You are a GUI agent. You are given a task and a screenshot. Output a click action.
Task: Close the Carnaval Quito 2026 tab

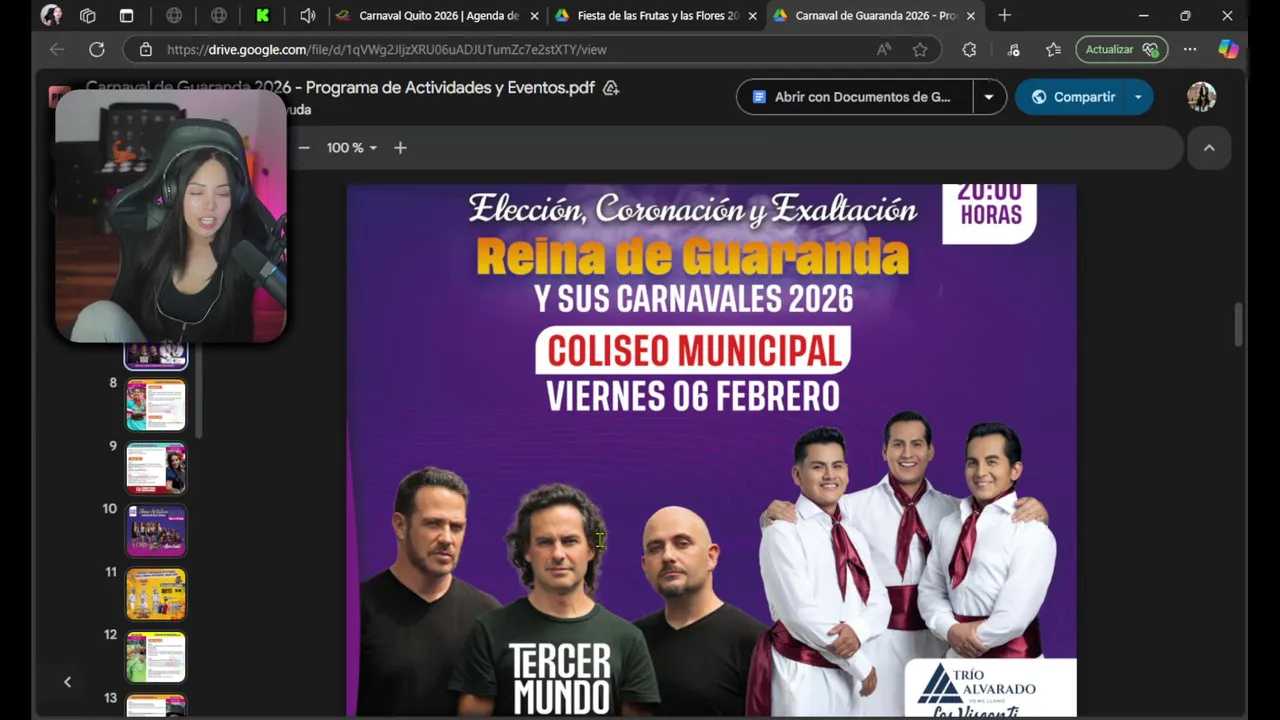[x=534, y=16]
